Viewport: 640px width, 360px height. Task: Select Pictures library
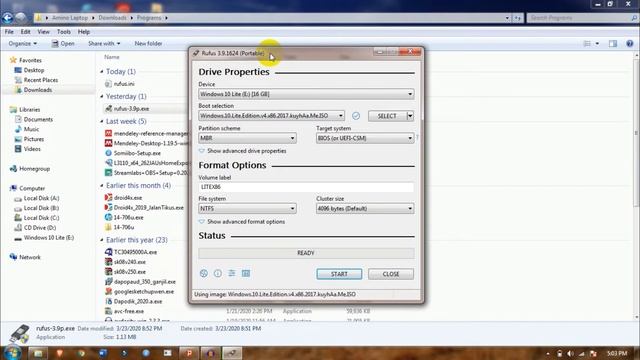pyautogui.click(x=29, y=139)
